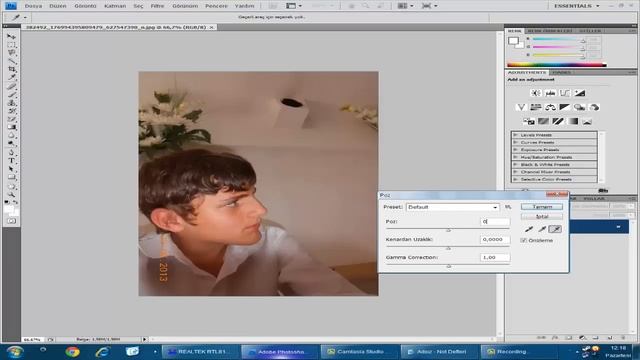Screen dimensions: 640x360
Task: Add a Posterize adjustment
Action: [x=543, y=121]
